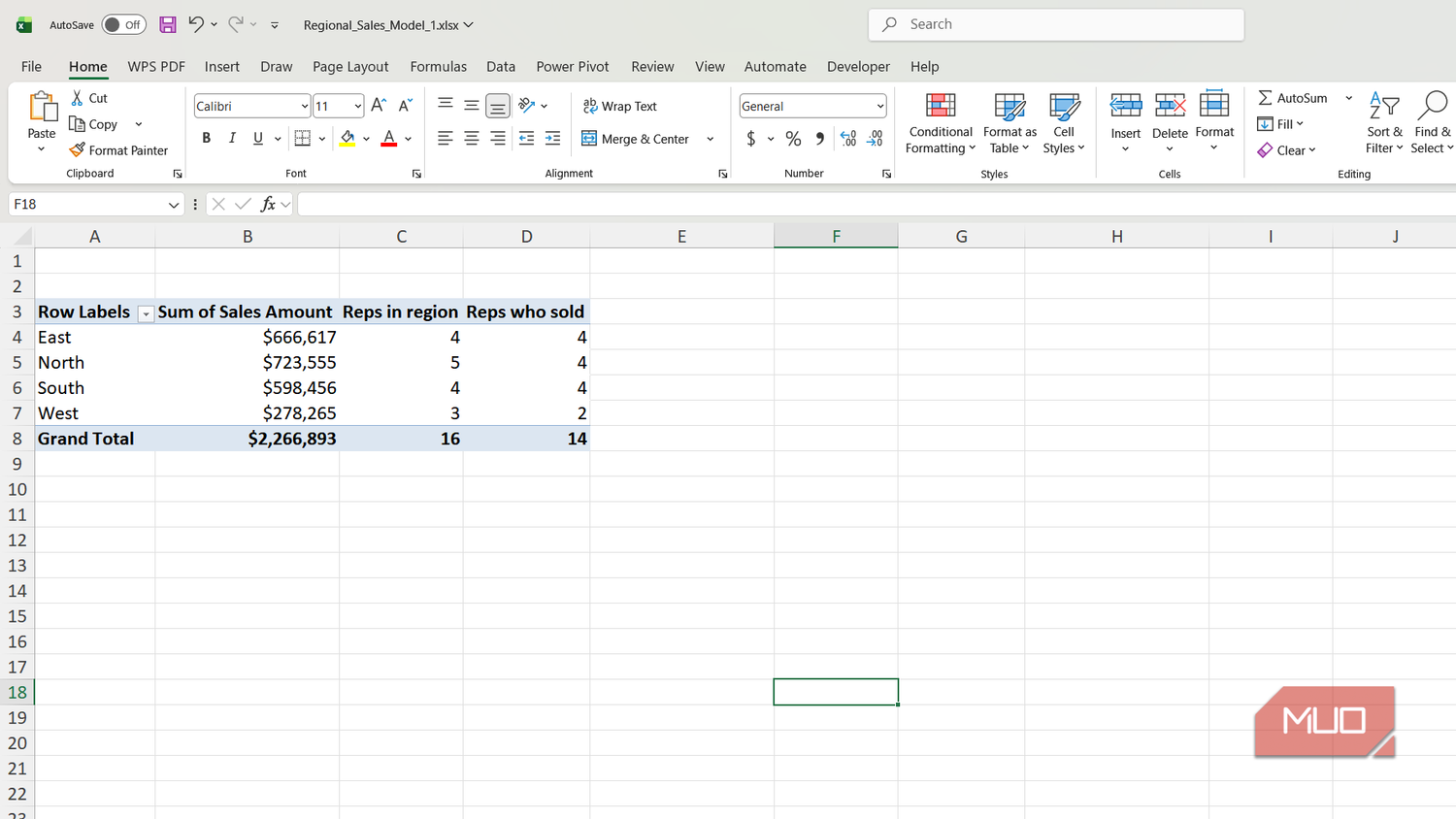Switch to the Insert tab
The image size is (1456, 819).
(x=221, y=66)
